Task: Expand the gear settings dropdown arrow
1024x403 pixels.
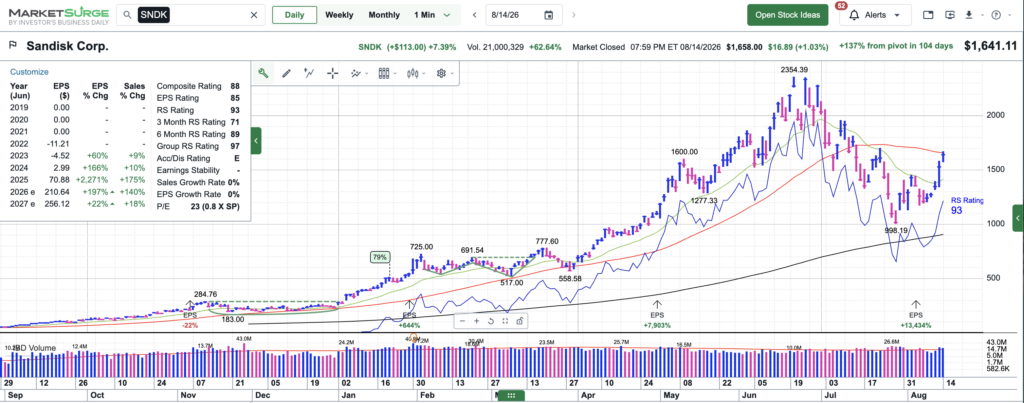Action: [x=452, y=74]
